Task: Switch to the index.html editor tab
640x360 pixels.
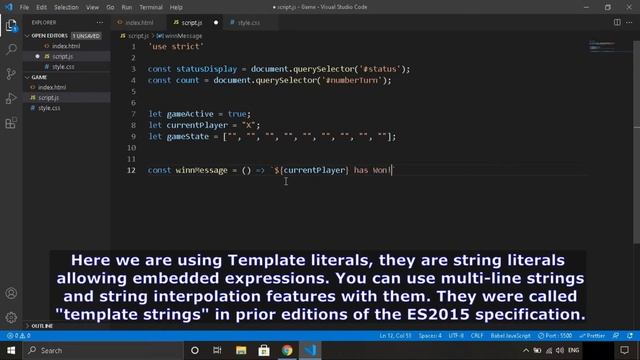Action: (139, 22)
